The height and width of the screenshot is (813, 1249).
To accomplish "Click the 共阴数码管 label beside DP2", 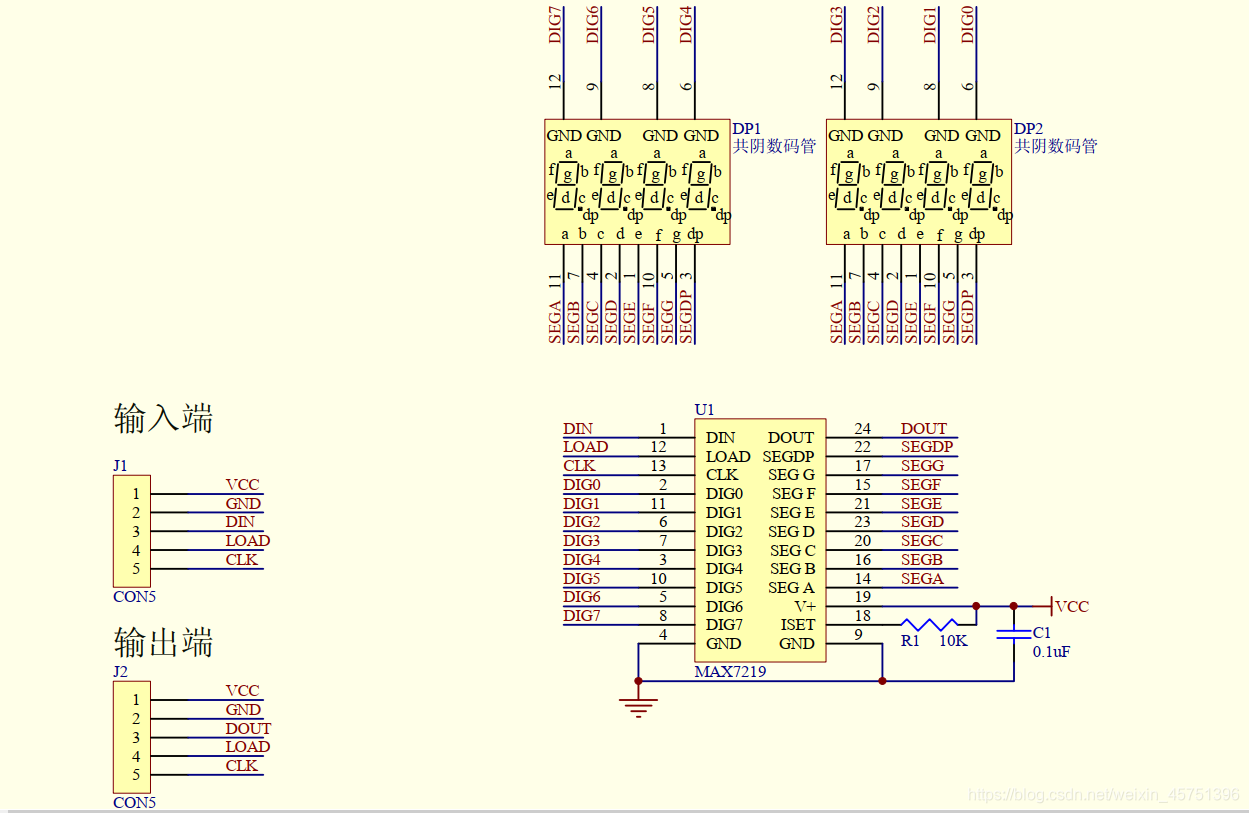I will [1056, 146].
